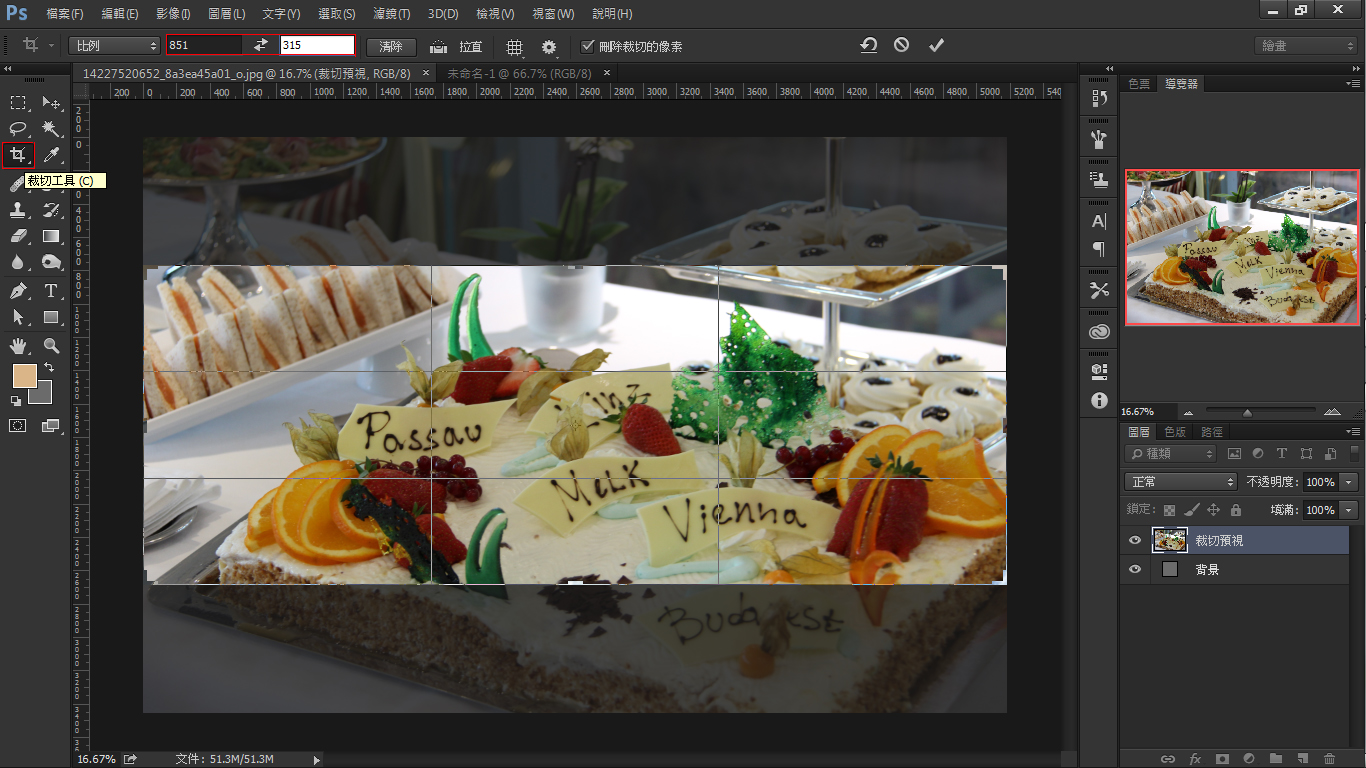Adjust the Navigator zoom slider
This screenshot has width=1366, height=768.
click(x=1247, y=412)
